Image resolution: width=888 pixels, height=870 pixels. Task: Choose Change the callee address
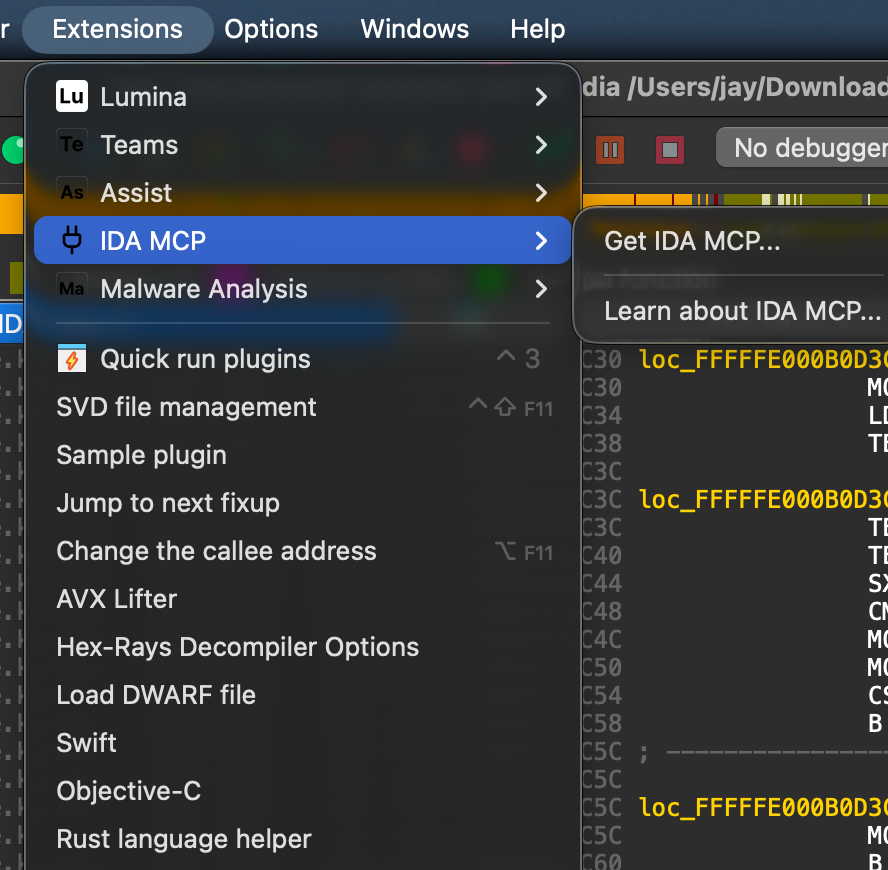[302, 551]
